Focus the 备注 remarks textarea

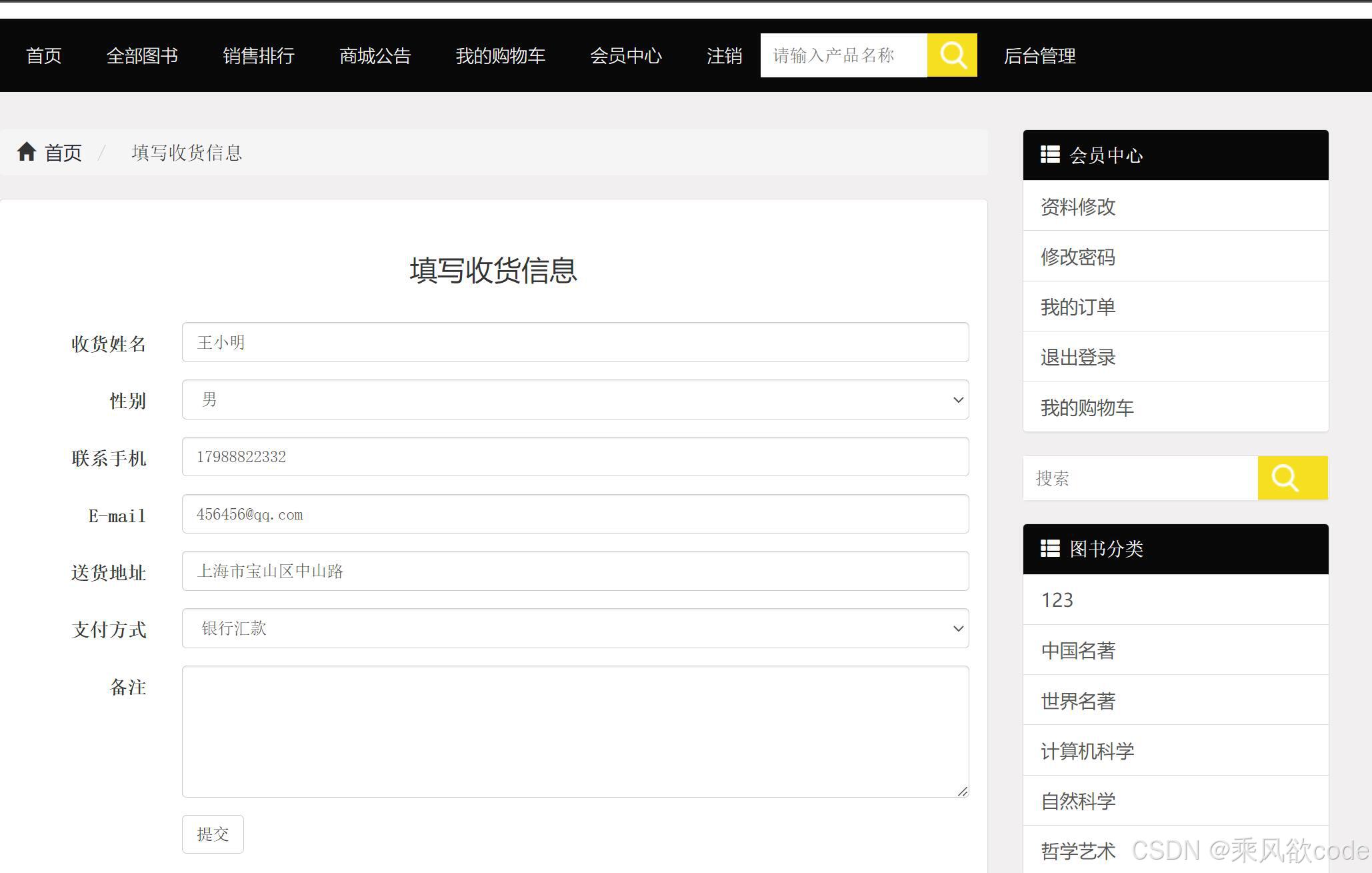575,731
